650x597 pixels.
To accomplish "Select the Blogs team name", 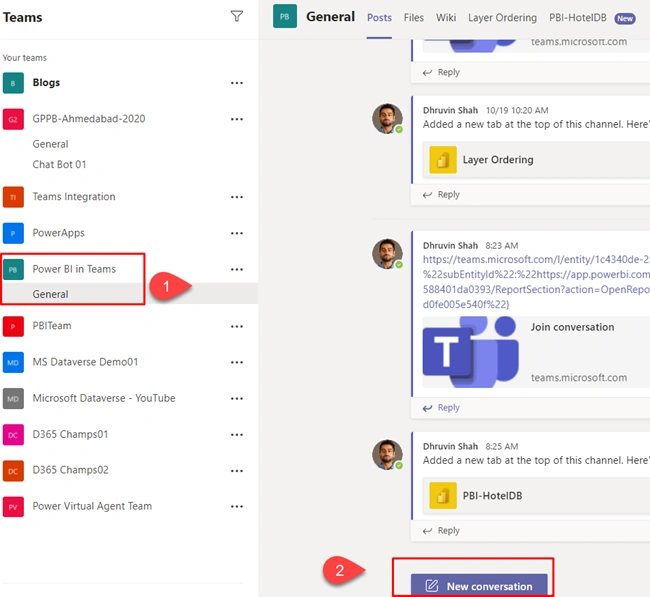I will (46, 83).
